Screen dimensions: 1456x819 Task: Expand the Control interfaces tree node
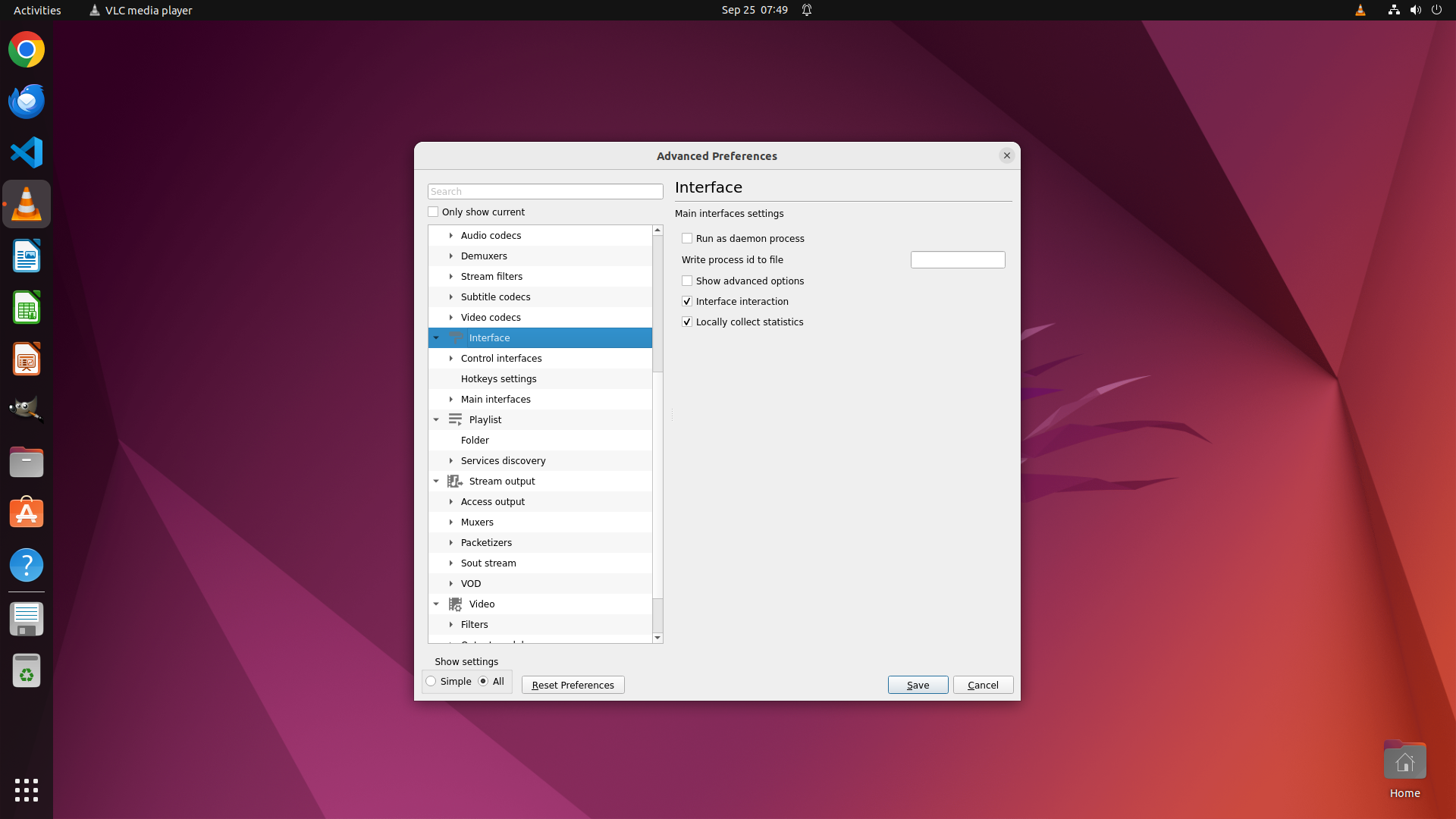click(451, 358)
